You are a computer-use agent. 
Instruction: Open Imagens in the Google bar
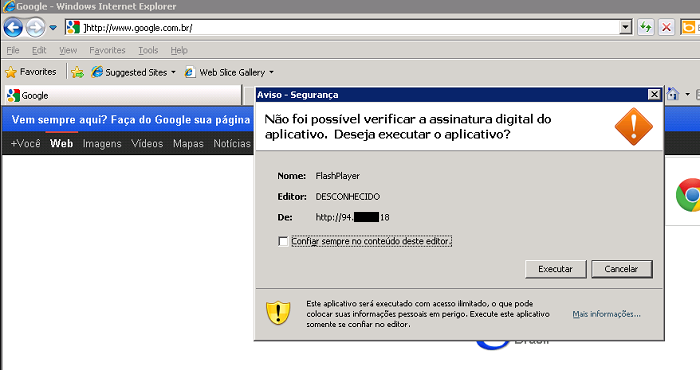tap(102, 143)
